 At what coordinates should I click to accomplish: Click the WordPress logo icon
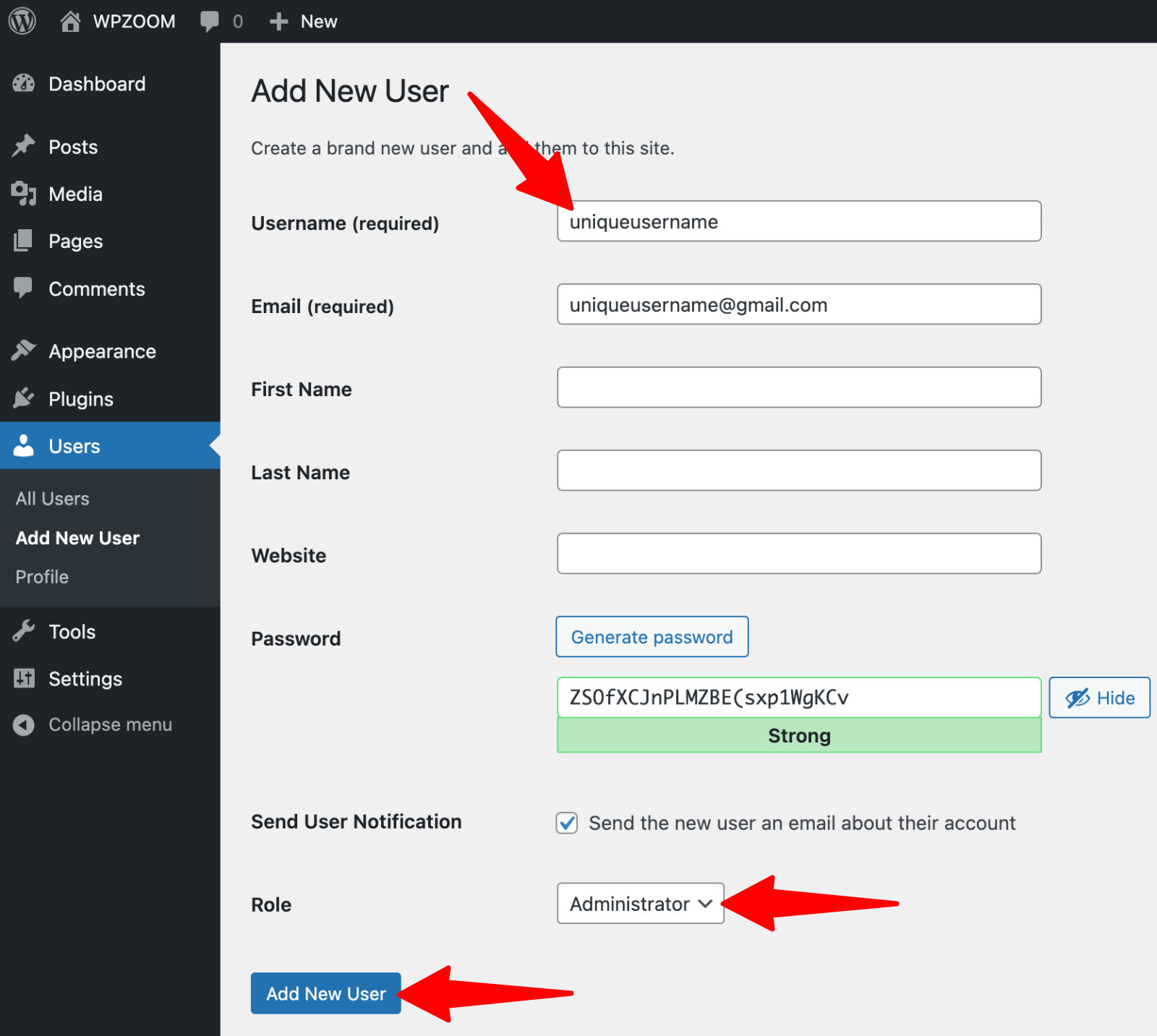point(22,21)
